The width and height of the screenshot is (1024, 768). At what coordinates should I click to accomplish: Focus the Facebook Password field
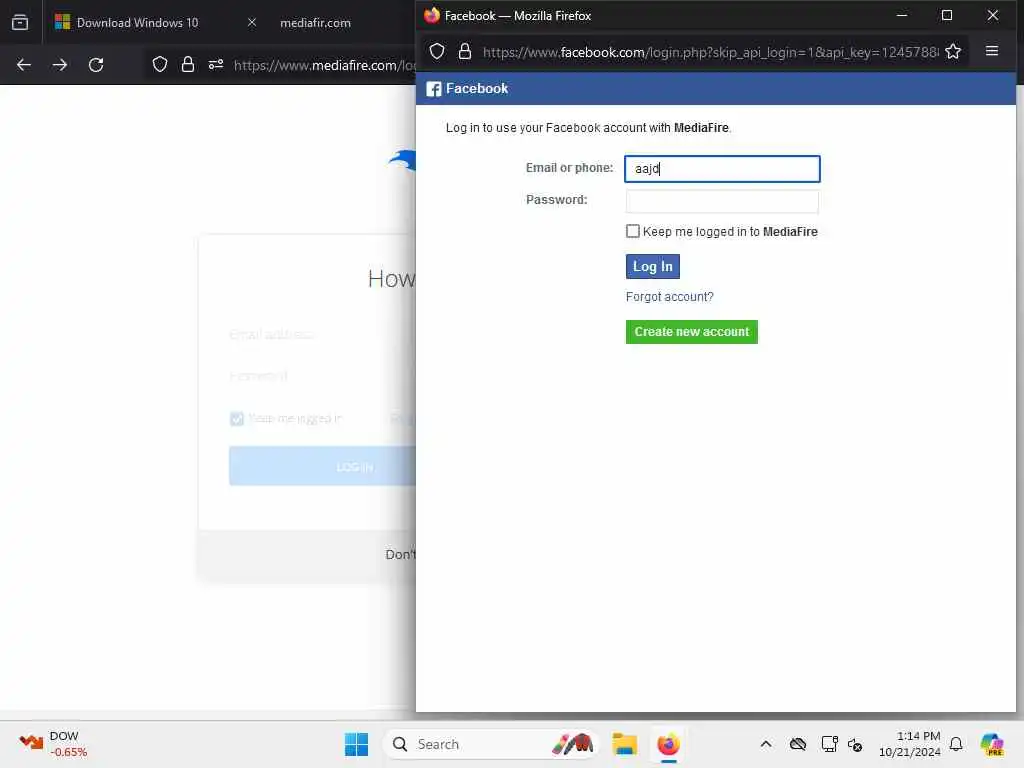coord(722,201)
